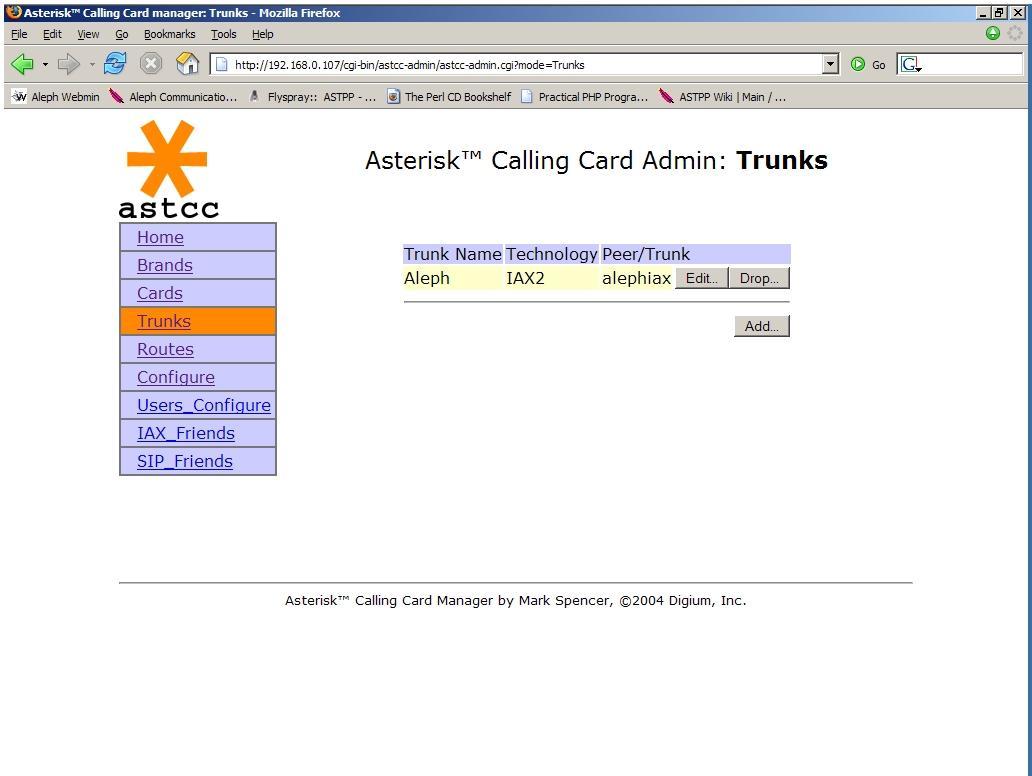Click Add to create new trunk
The height and width of the screenshot is (776, 1032).
(761, 326)
